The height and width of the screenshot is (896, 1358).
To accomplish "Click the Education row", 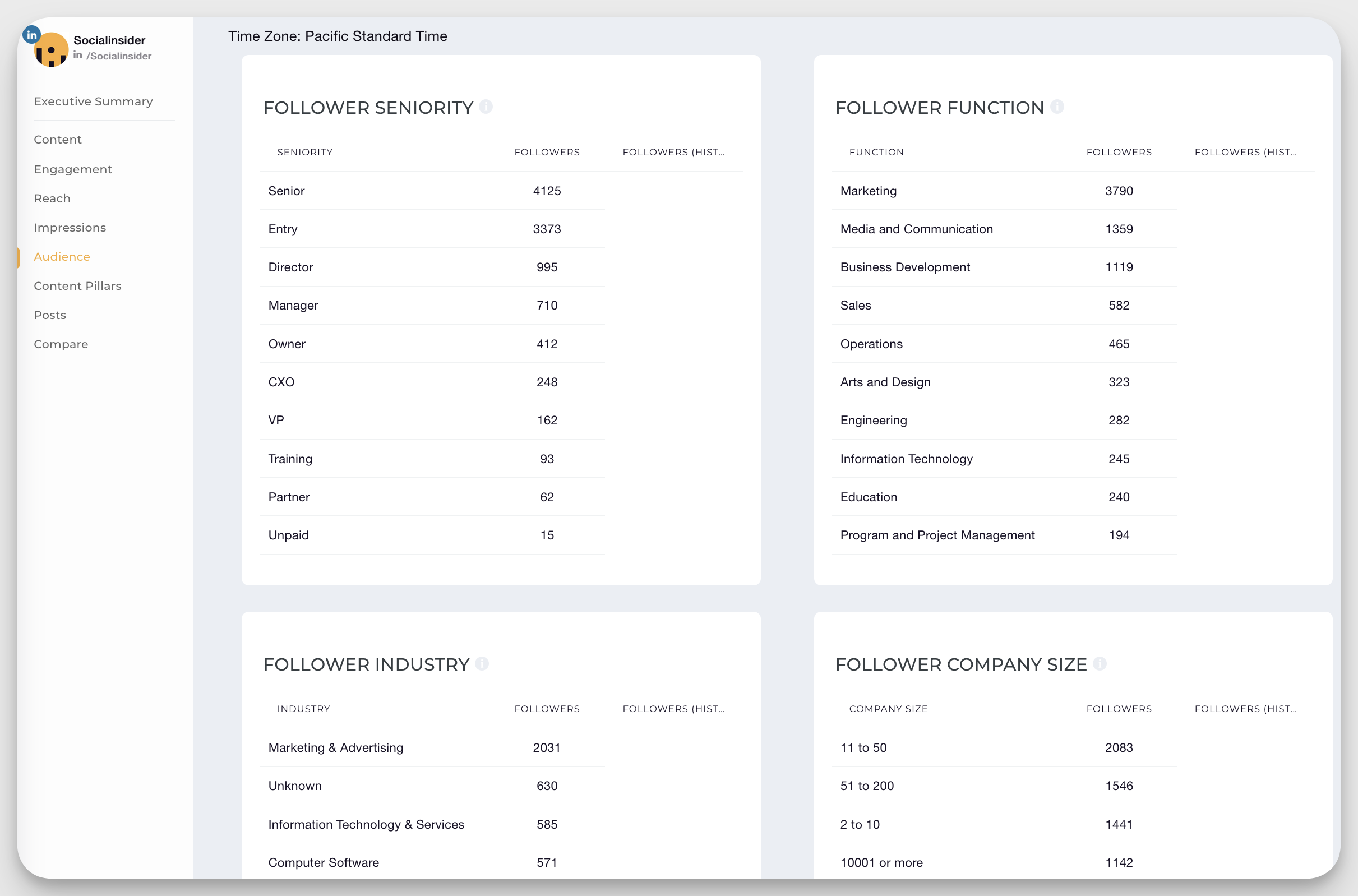I will pyautogui.click(x=1004, y=497).
